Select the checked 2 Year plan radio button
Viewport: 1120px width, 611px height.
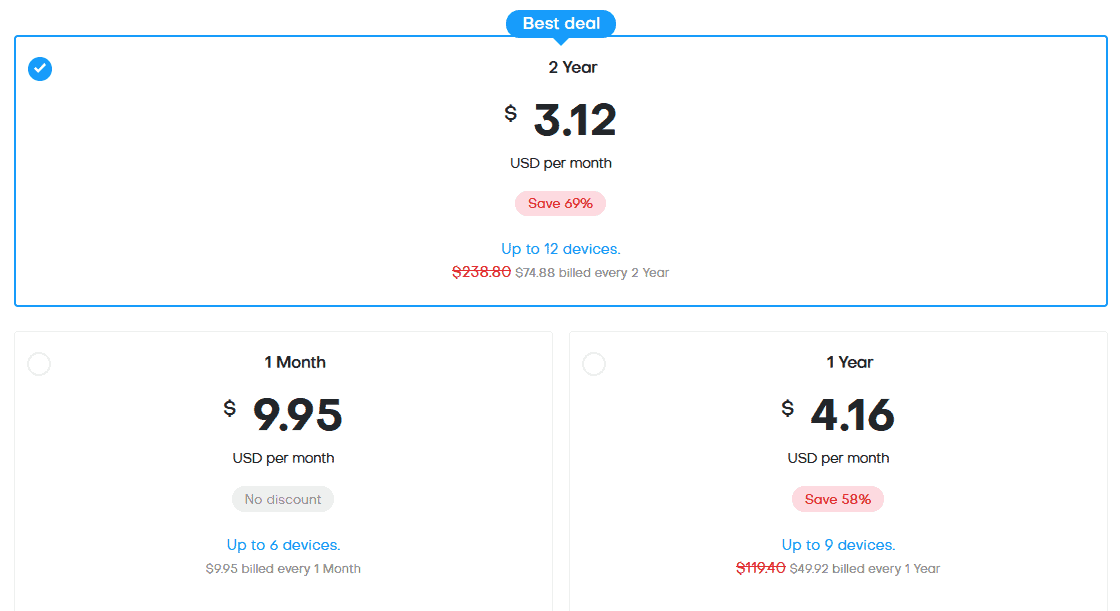(40, 69)
